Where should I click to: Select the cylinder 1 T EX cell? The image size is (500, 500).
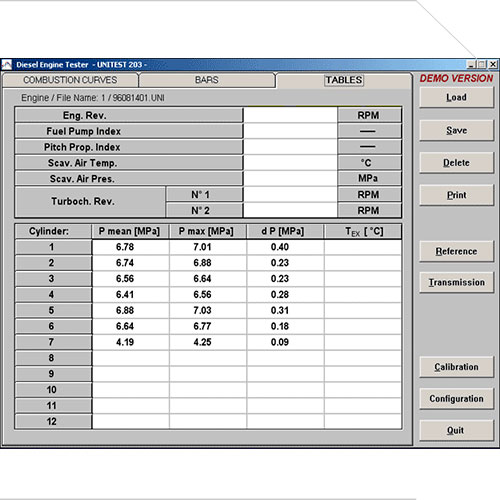(363, 247)
